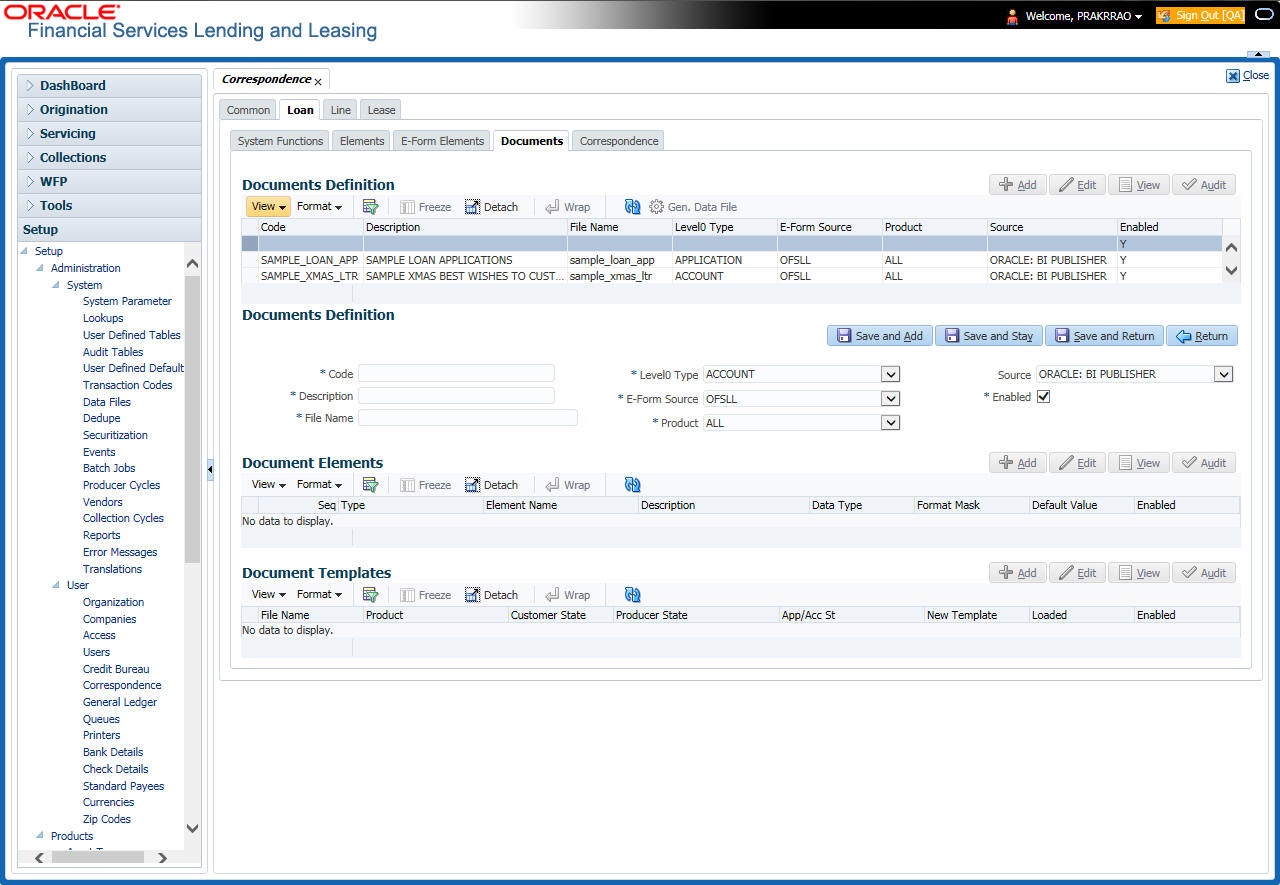Click into the Description input field

pos(456,396)
